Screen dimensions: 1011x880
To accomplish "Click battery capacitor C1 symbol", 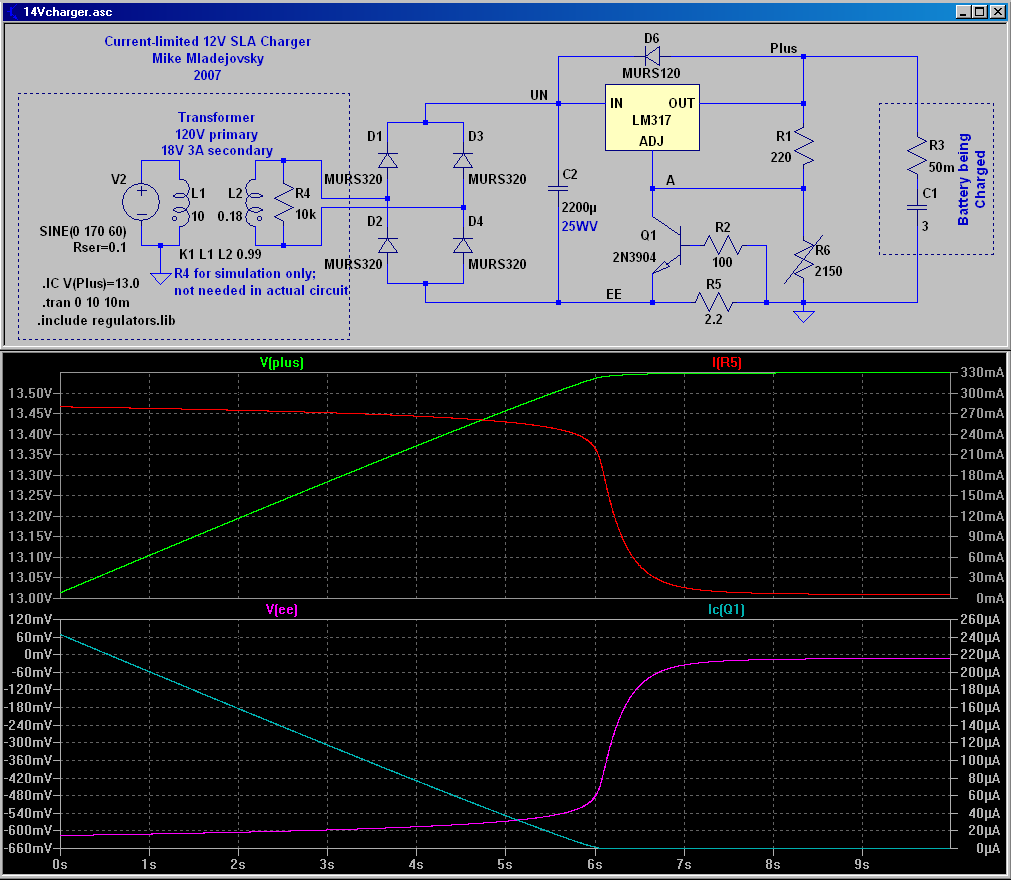I will (917, 208).
